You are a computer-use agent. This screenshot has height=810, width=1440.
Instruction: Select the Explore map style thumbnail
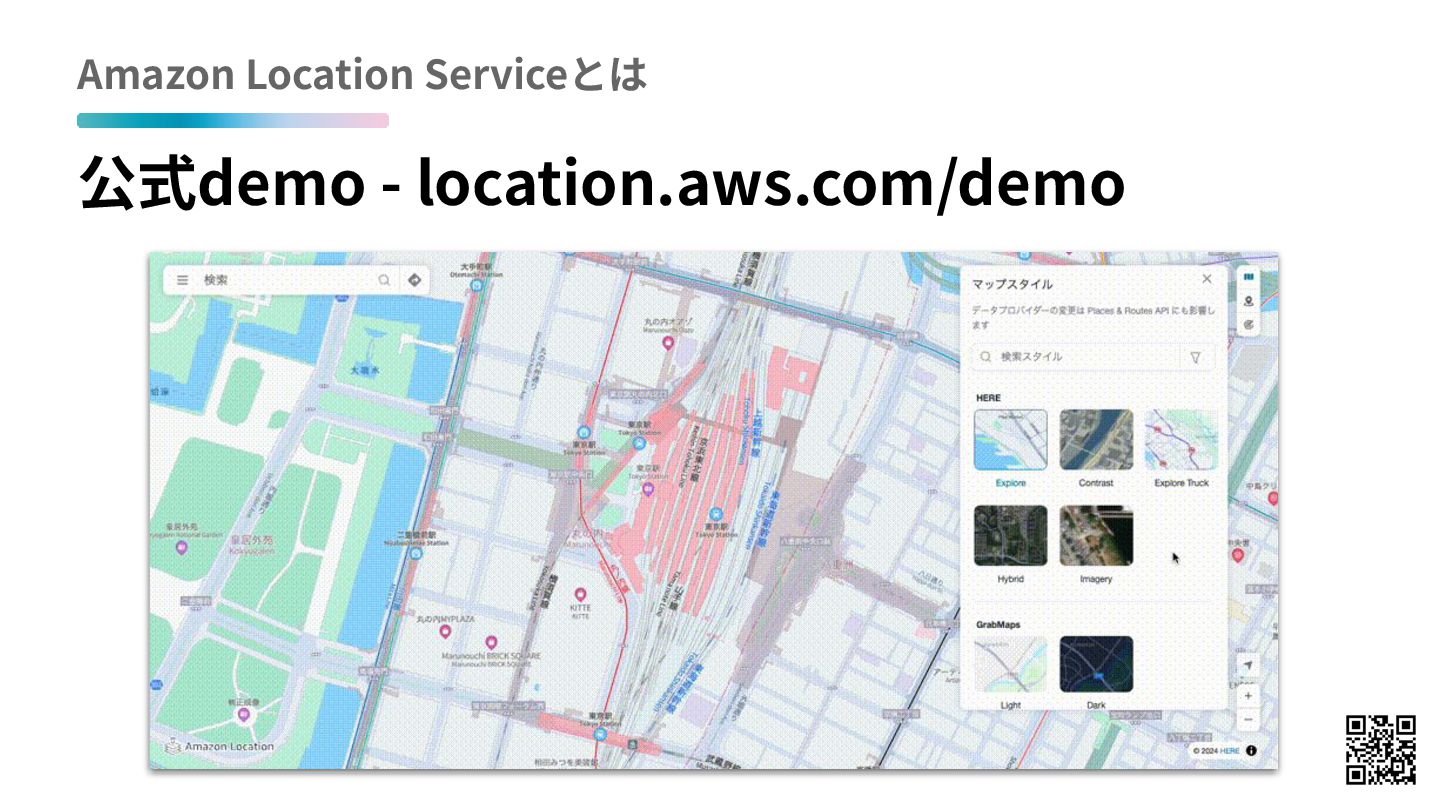(x=1011, y=440)
